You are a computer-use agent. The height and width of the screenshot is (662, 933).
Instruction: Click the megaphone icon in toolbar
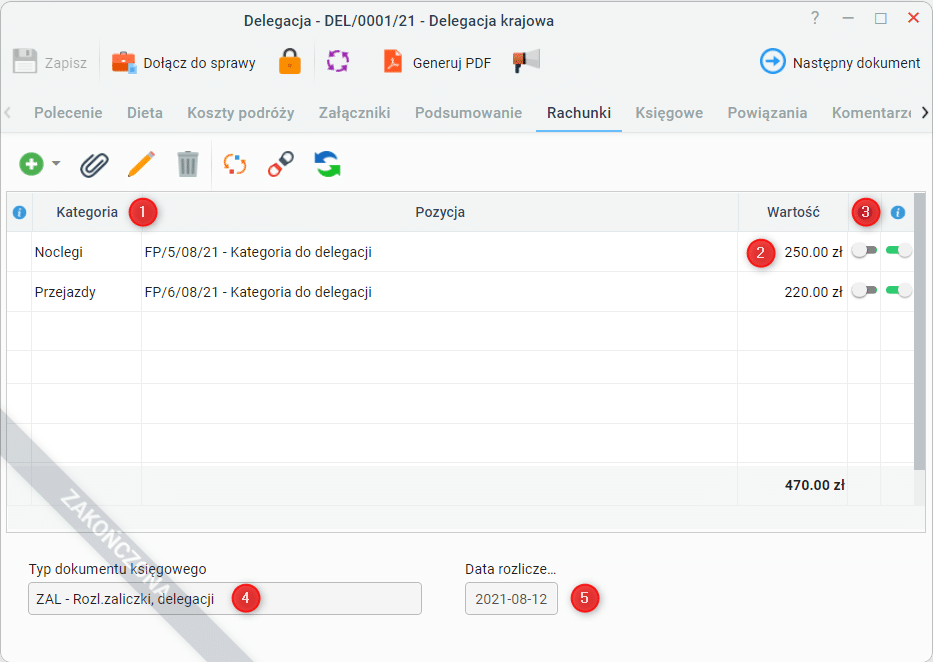[526, 61]
